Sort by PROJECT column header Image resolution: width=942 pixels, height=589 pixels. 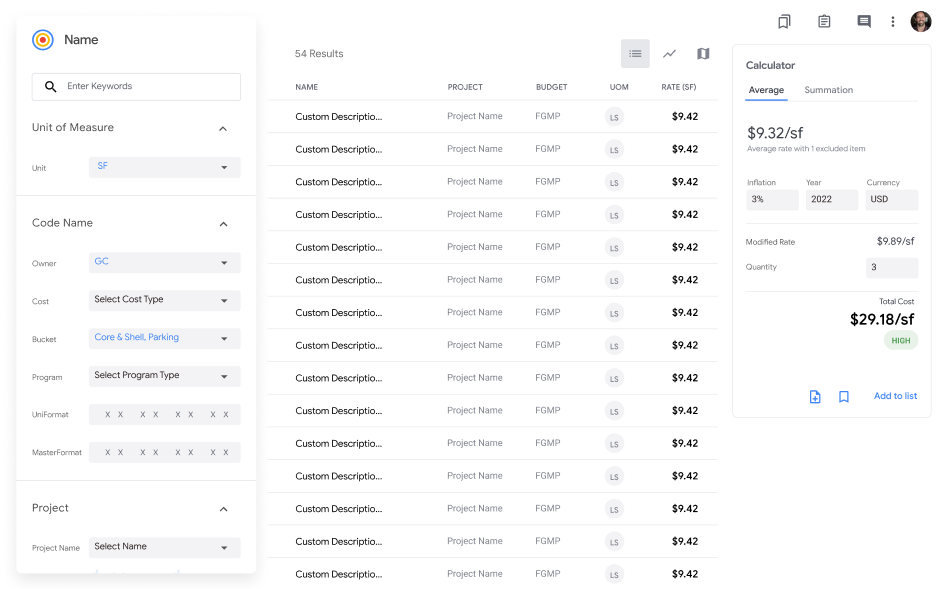tap(465, 87)
